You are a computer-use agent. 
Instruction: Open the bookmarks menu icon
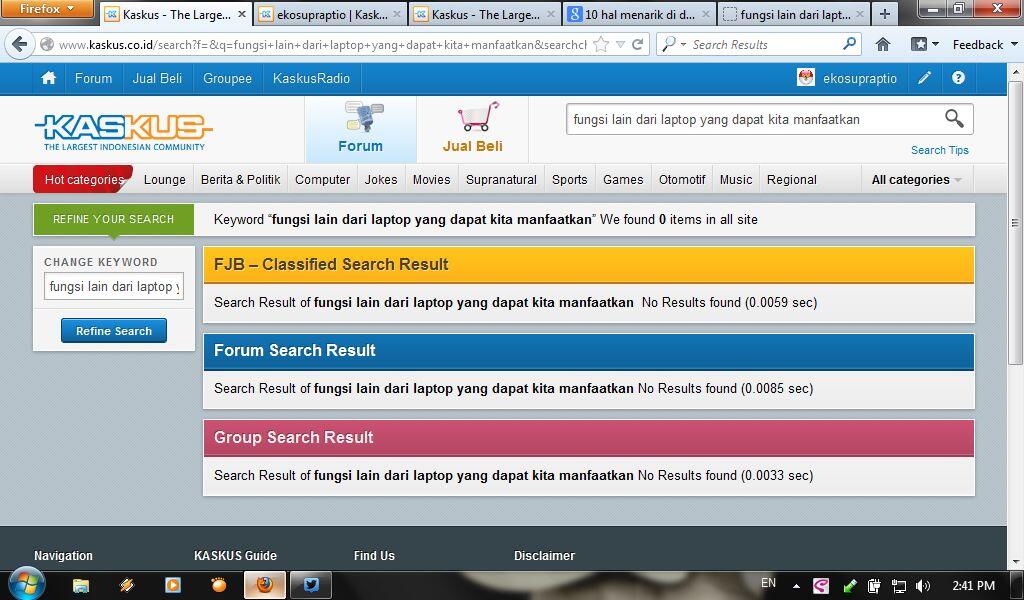coord(924,44)
